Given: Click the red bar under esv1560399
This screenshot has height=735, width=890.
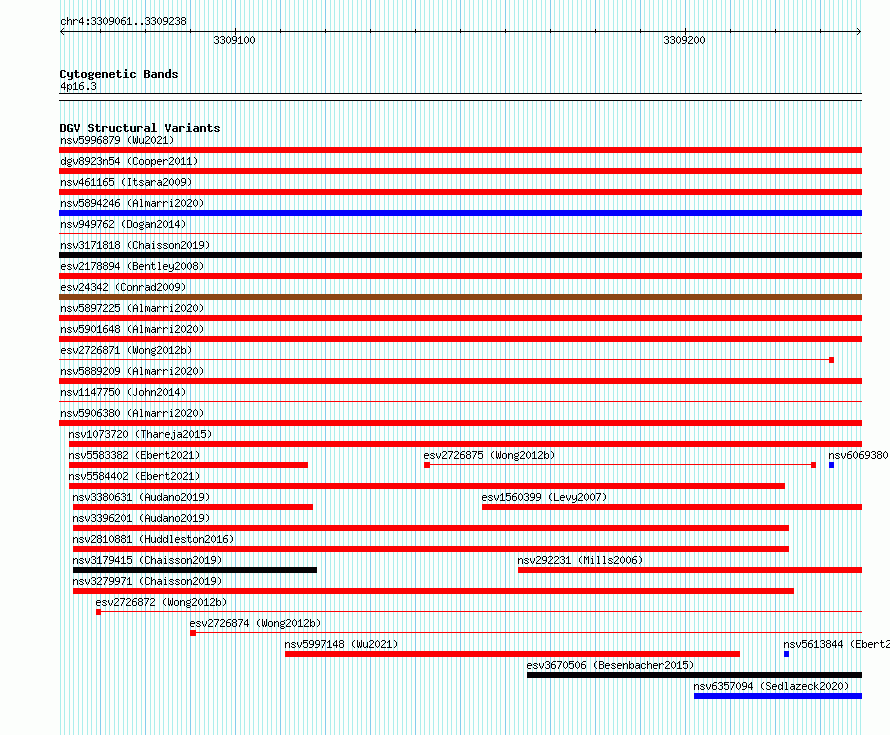Looking at the screenshot, I should point(672,507).
